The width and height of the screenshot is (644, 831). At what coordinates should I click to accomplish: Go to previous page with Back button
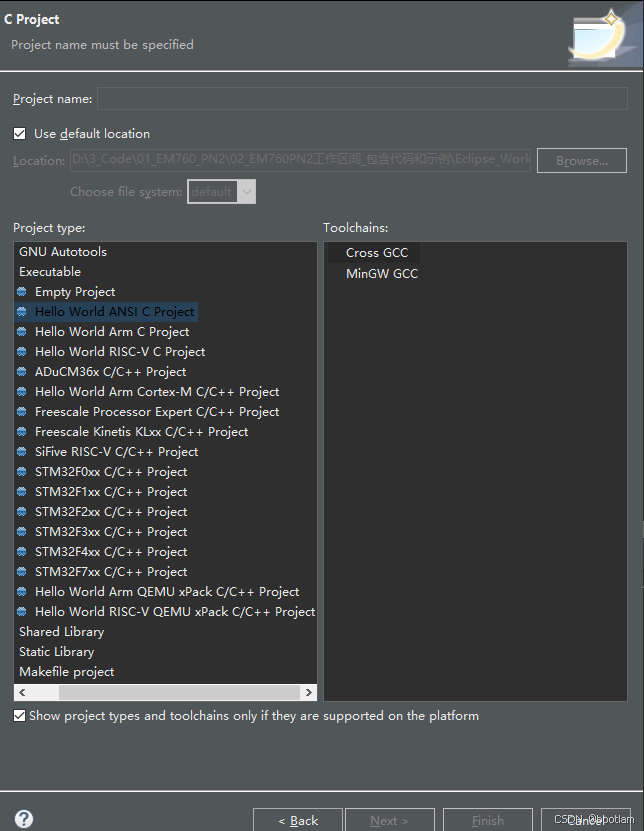[x=298, y=820]
